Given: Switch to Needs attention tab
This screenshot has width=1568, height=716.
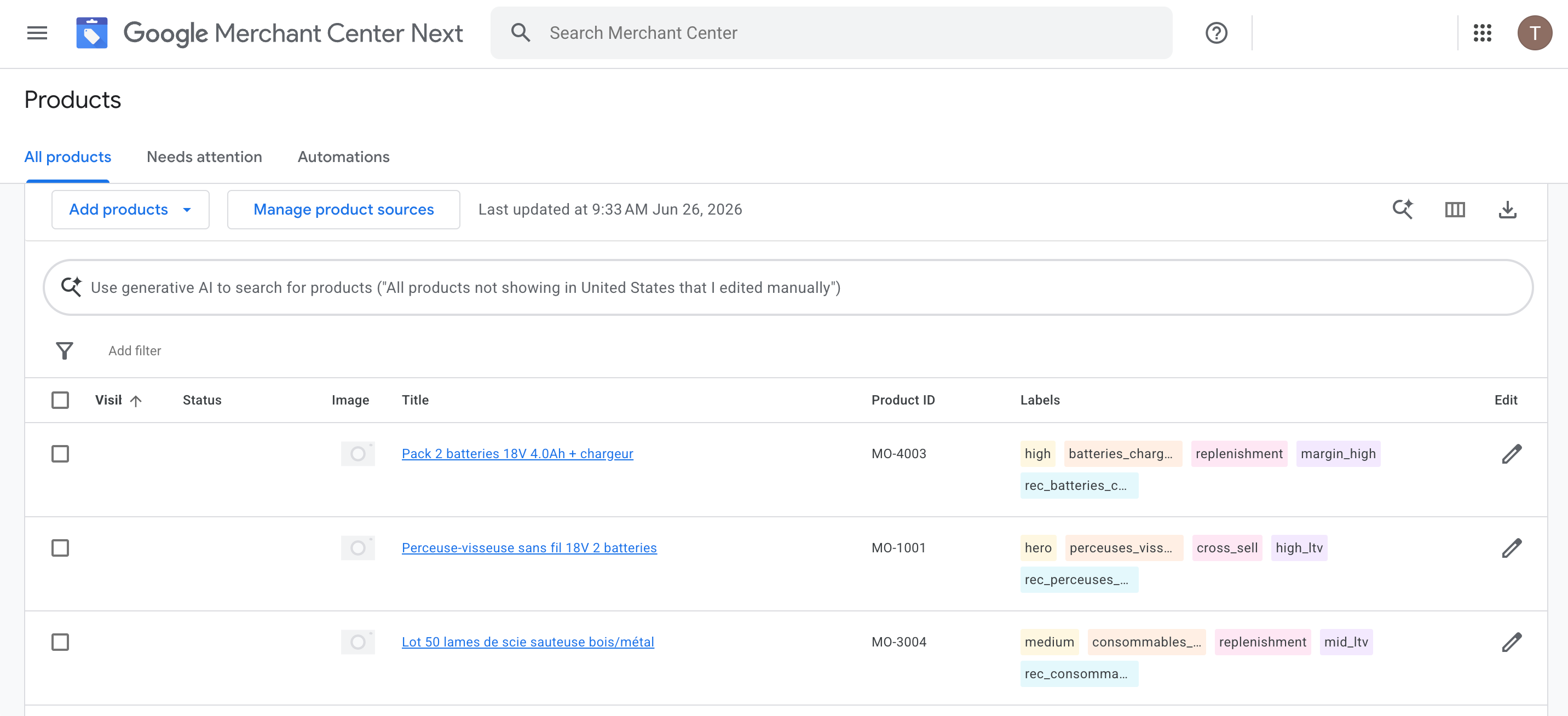Looking at the screenshot, I should [205, 157].
